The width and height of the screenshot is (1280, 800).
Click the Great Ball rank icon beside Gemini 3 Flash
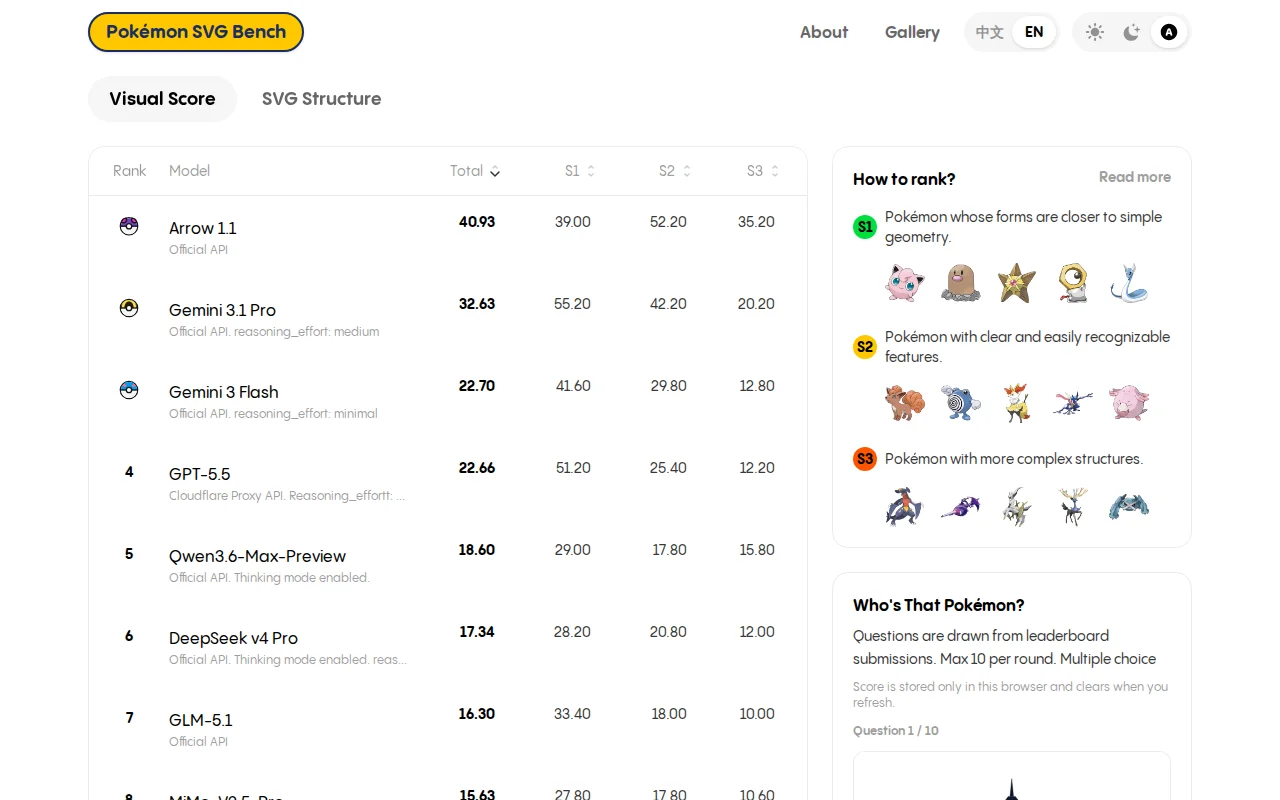[129, 390]
